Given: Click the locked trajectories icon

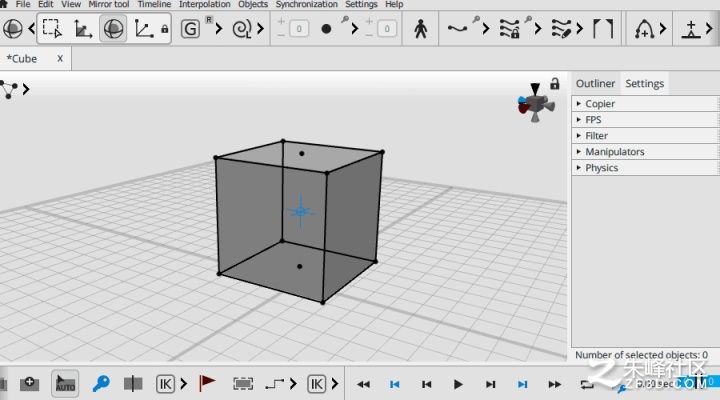Looking at the screenshot, I should click(510, 29).
